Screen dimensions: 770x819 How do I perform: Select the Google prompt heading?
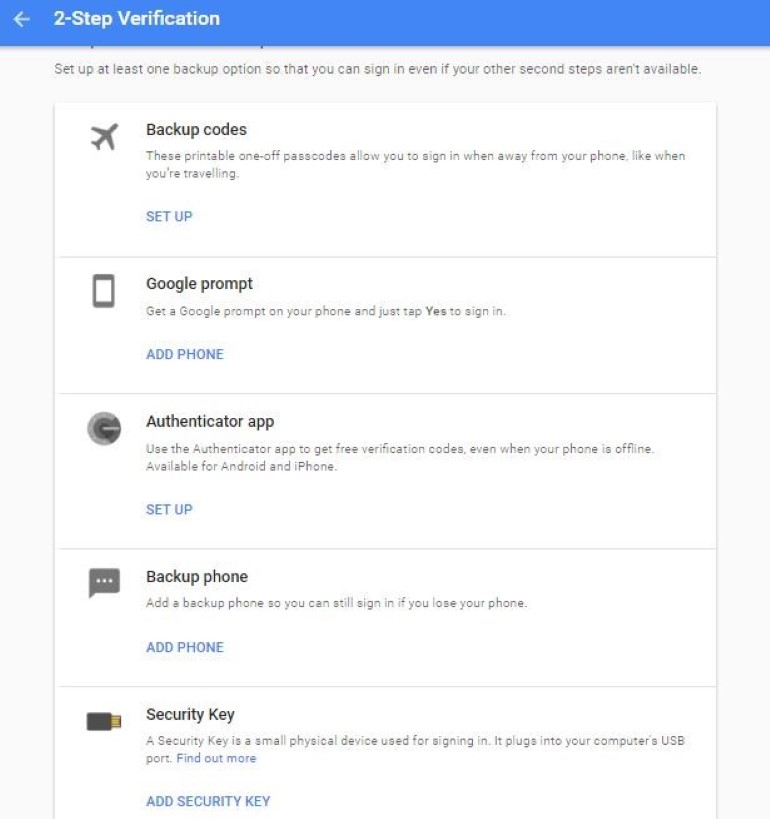[199, 284]
